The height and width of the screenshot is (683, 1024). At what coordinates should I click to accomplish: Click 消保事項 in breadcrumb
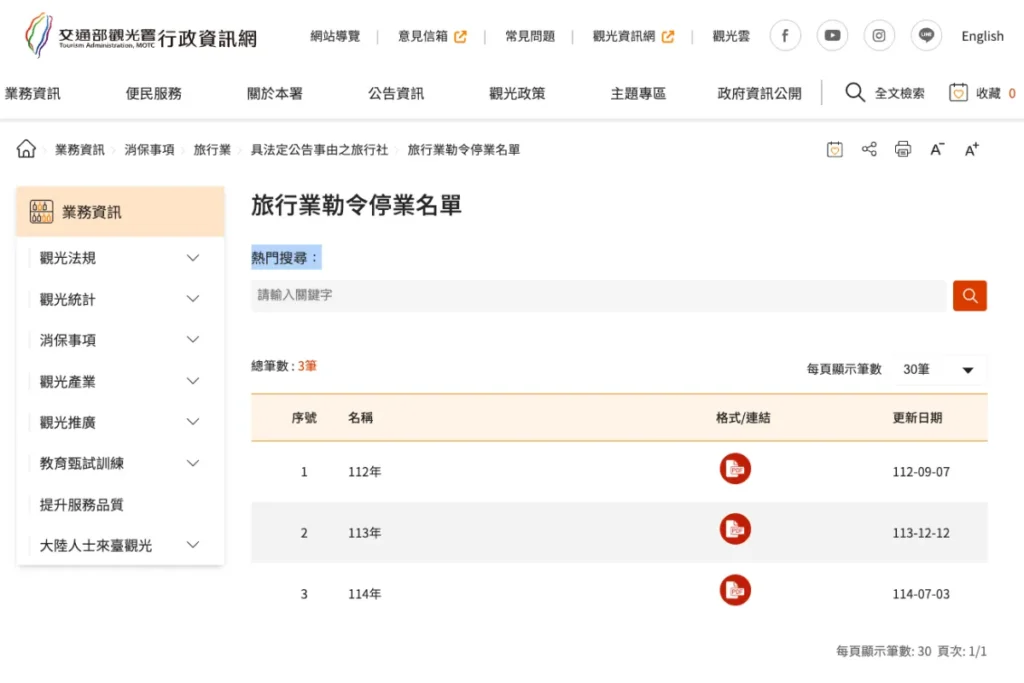click(x=150, y=150)
